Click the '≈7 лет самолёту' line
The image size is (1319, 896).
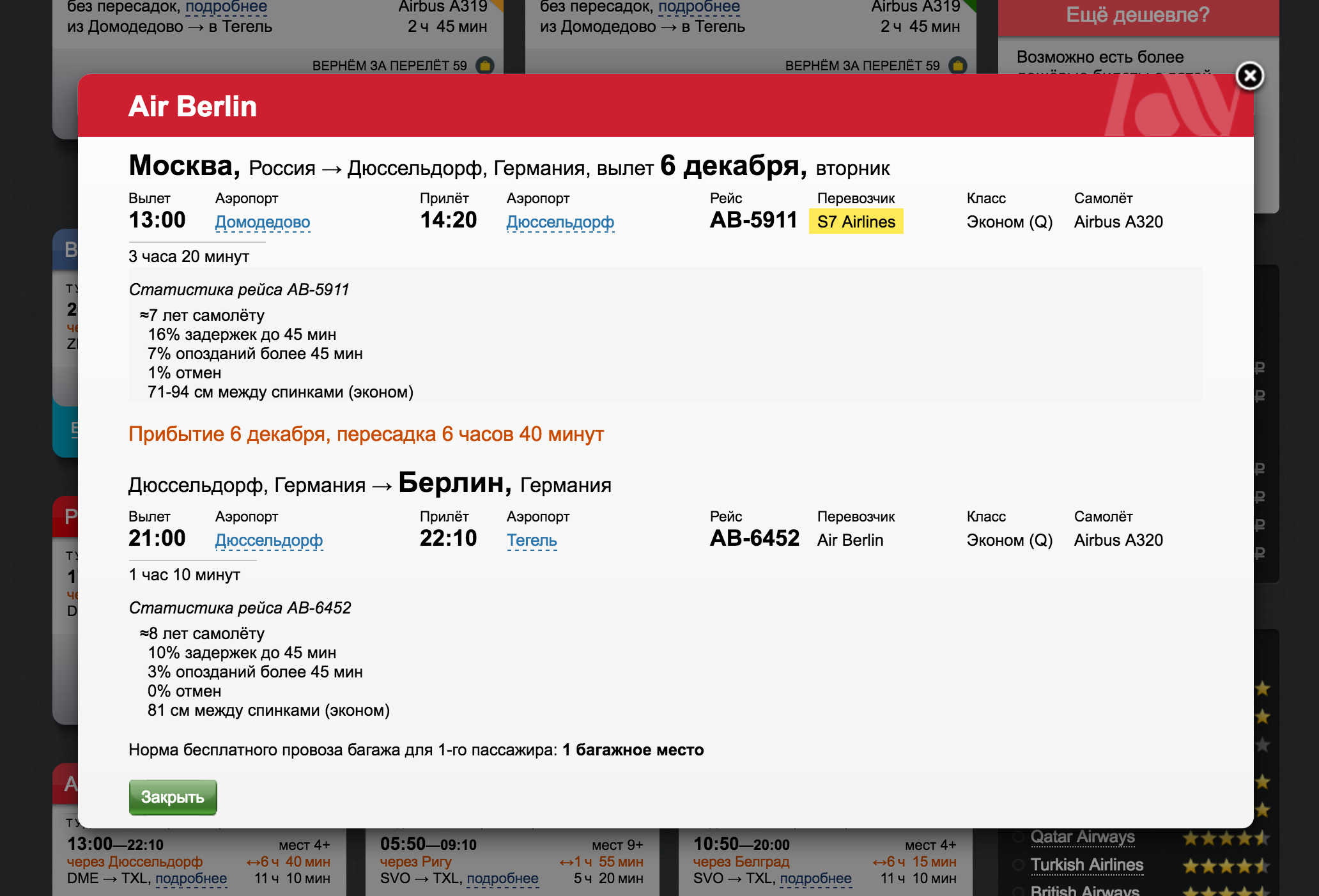[202, 316]
